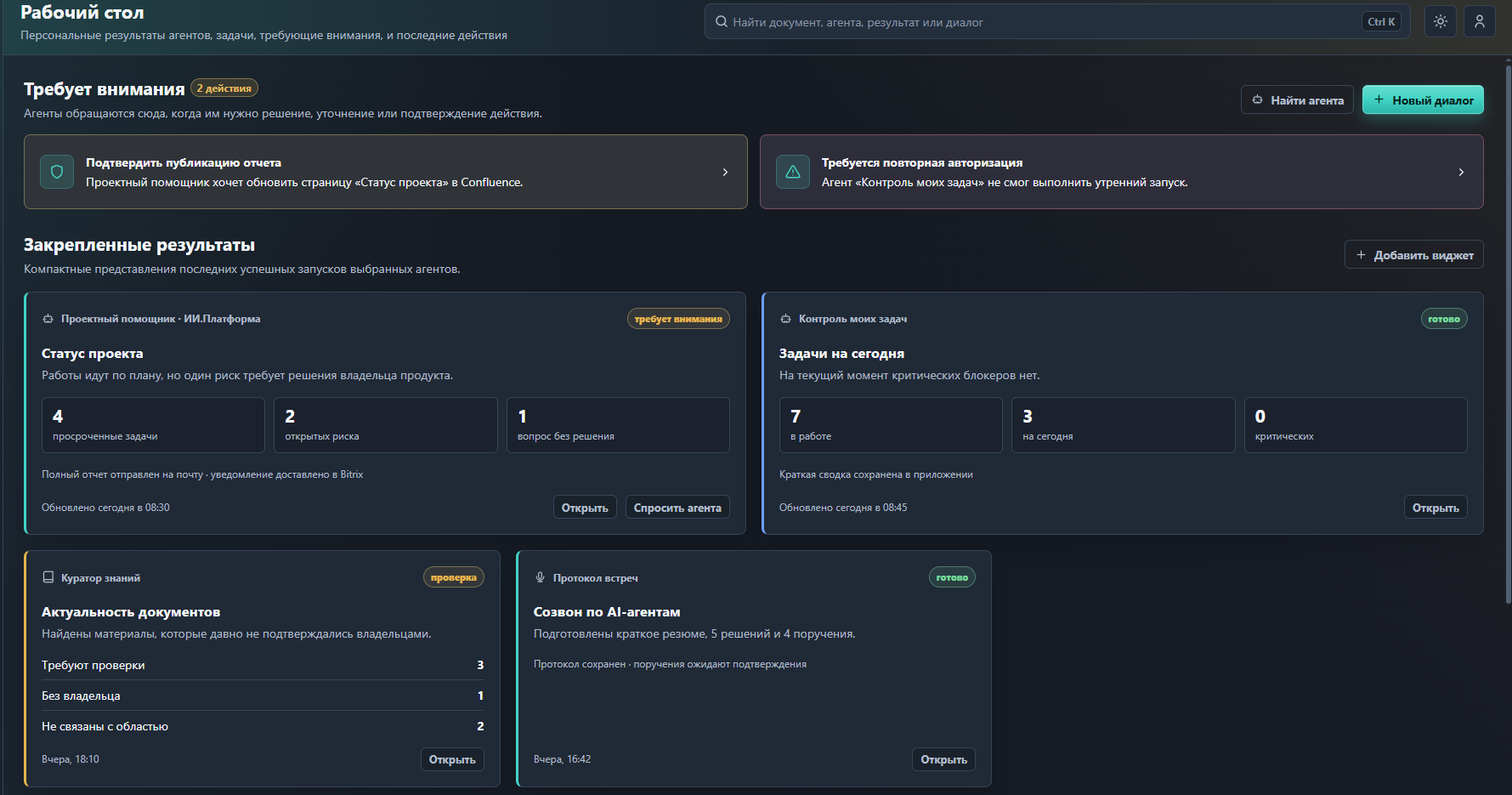The image size is (1512, 795).
Task: Click the Требуют проверки row
Action: point(263,665)
